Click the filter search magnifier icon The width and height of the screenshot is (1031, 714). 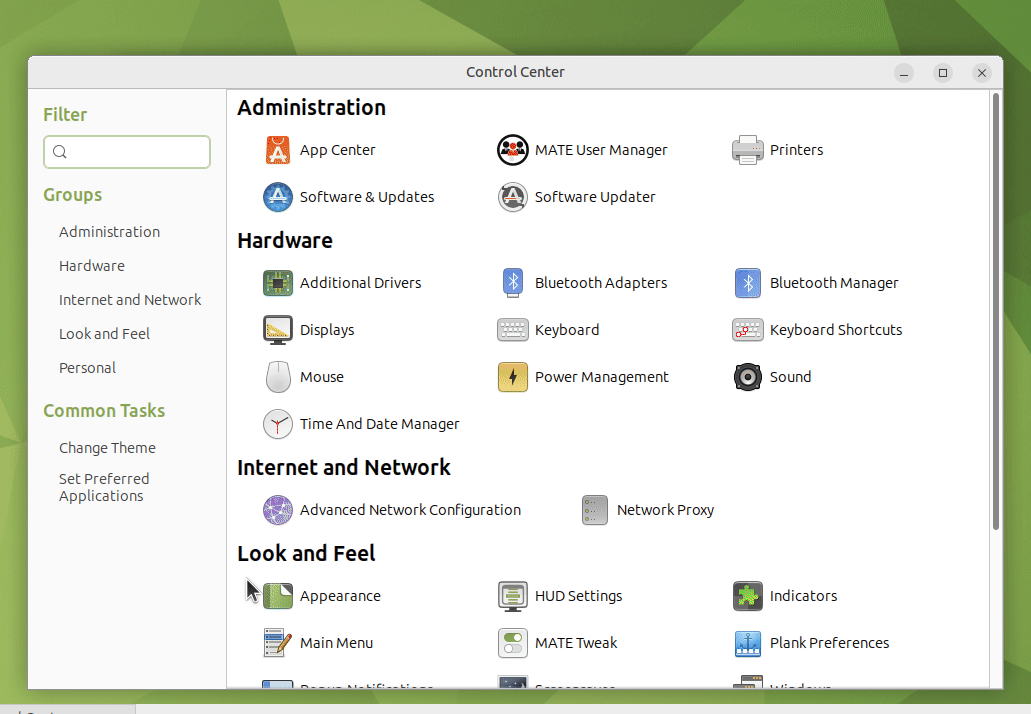60,152
